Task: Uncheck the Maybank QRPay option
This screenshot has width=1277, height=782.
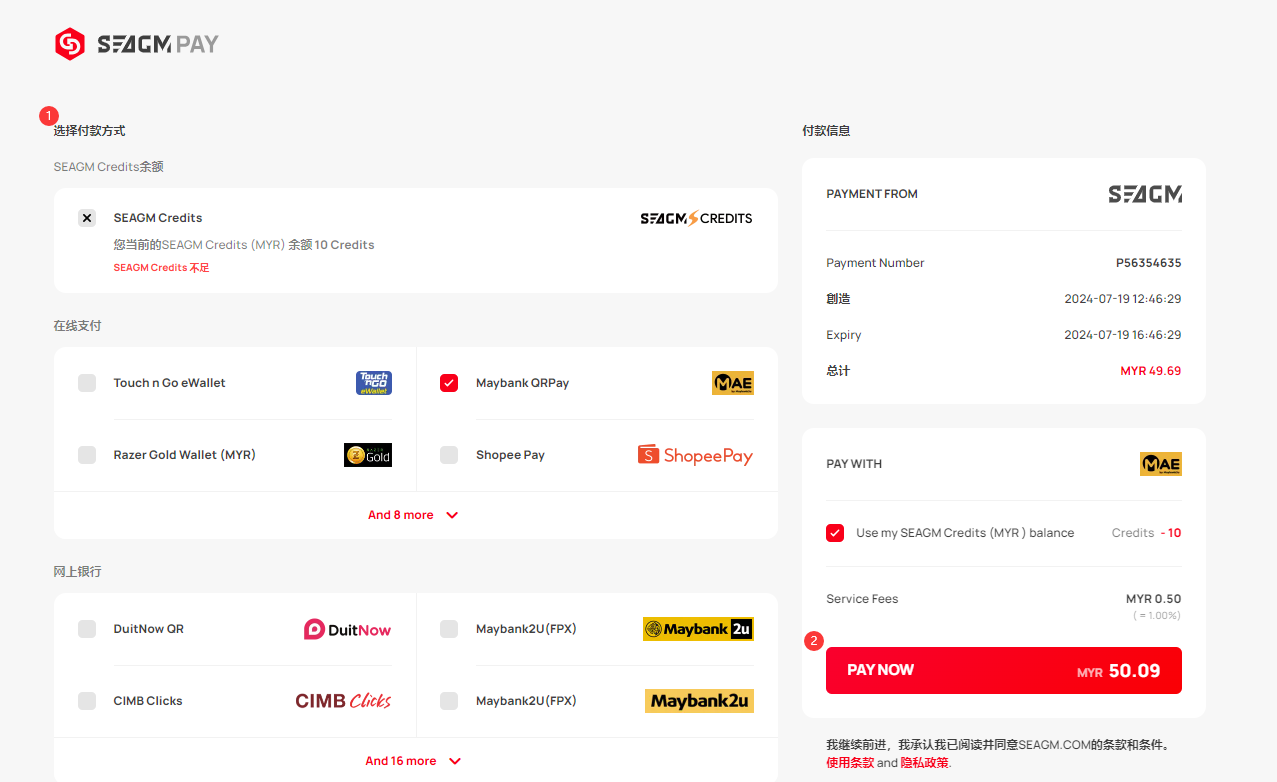Action: [x=449, y=383]
